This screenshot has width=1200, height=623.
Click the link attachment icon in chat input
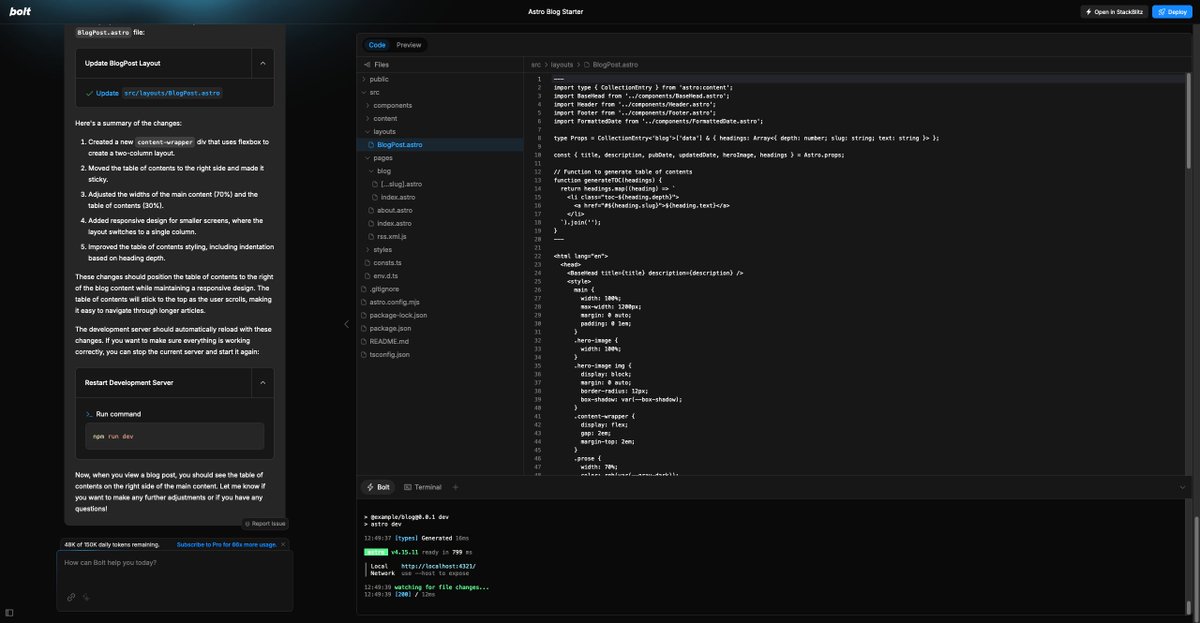[71, 597]
